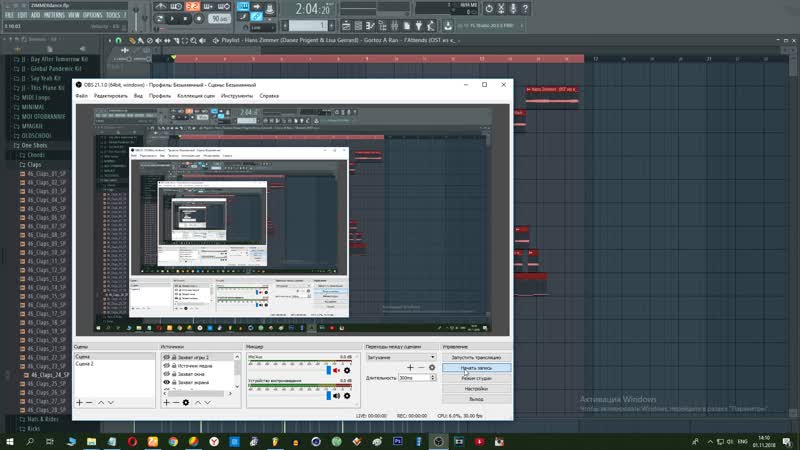Remove the selected source with the minus icon

tap(176, 403)
